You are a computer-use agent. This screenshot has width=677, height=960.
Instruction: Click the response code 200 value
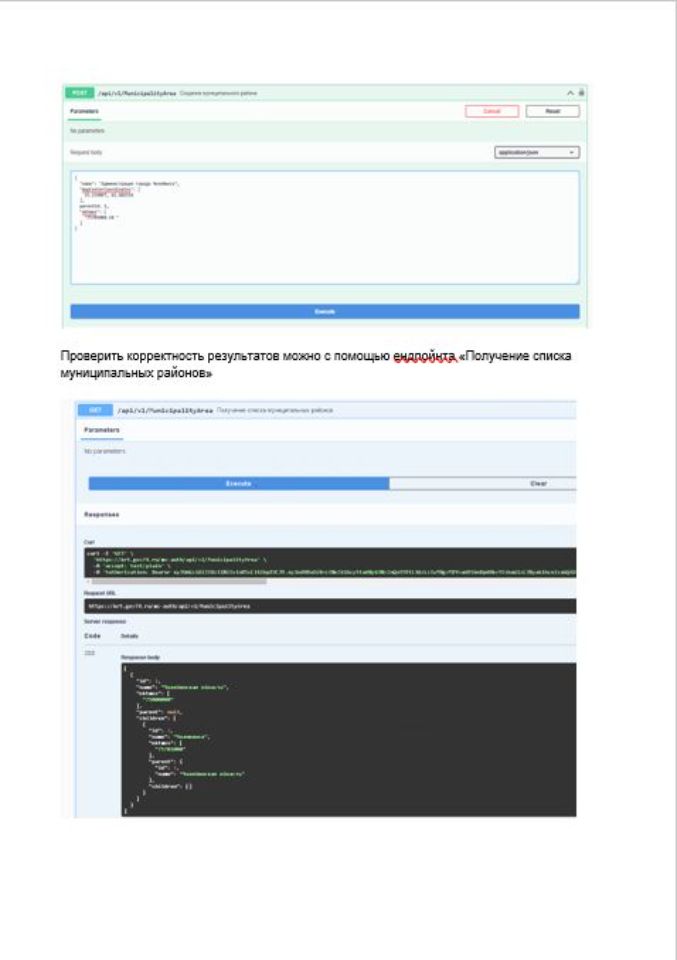coord(89,654)
